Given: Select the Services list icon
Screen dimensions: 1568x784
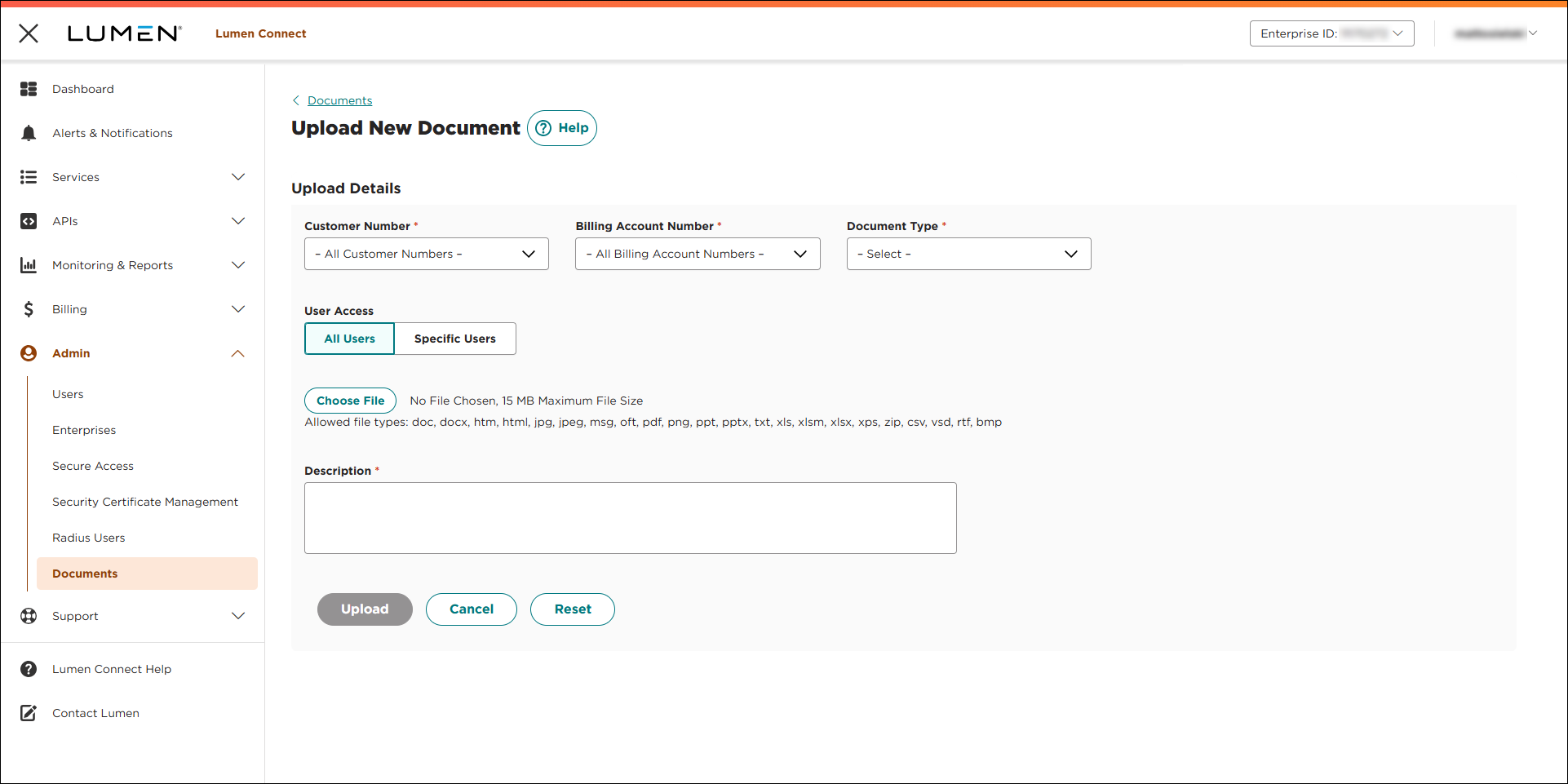Looking at the screenshot, I should click(29, 176).
